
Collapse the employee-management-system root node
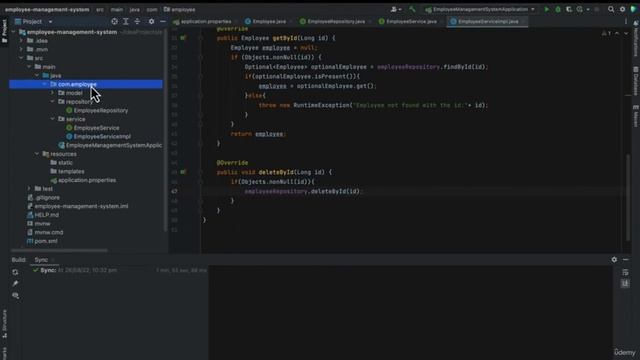click(x=13, y=32)
